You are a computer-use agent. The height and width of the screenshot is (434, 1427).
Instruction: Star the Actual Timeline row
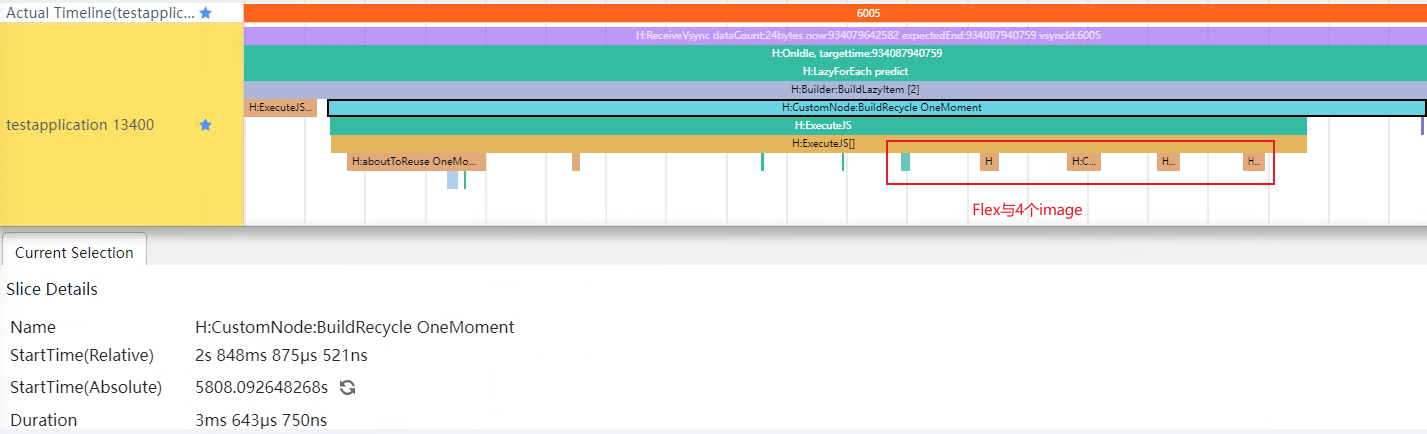click(205, 13)
